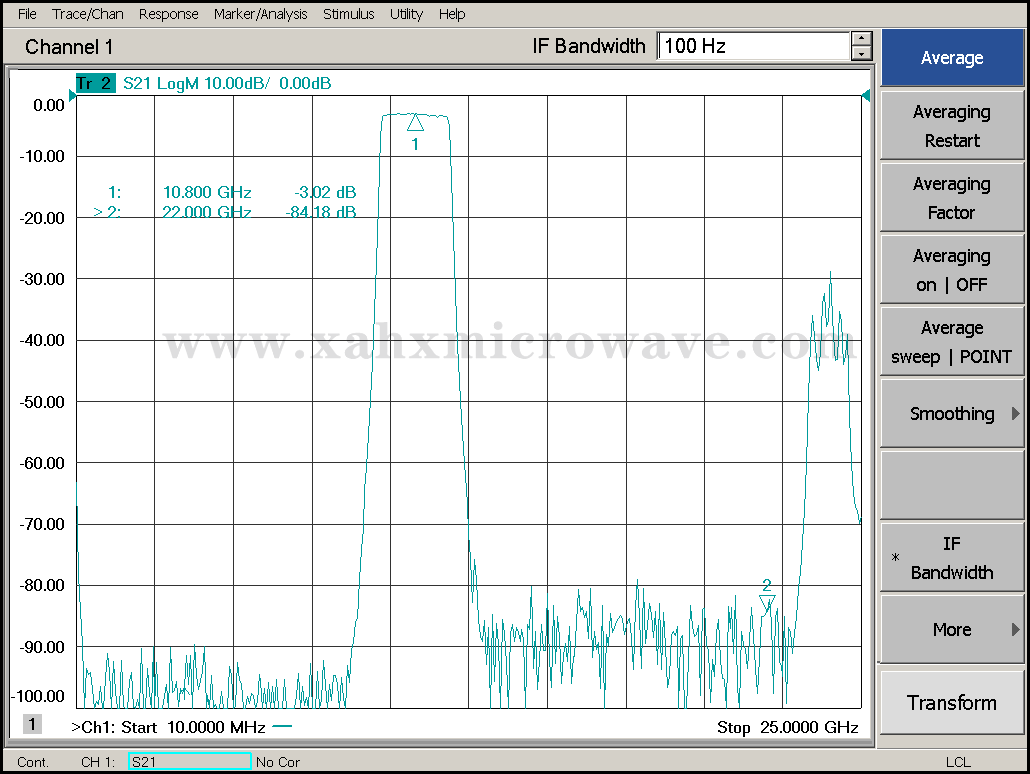
Task: Click the LCL status indicator
Action: pos(958,762)
